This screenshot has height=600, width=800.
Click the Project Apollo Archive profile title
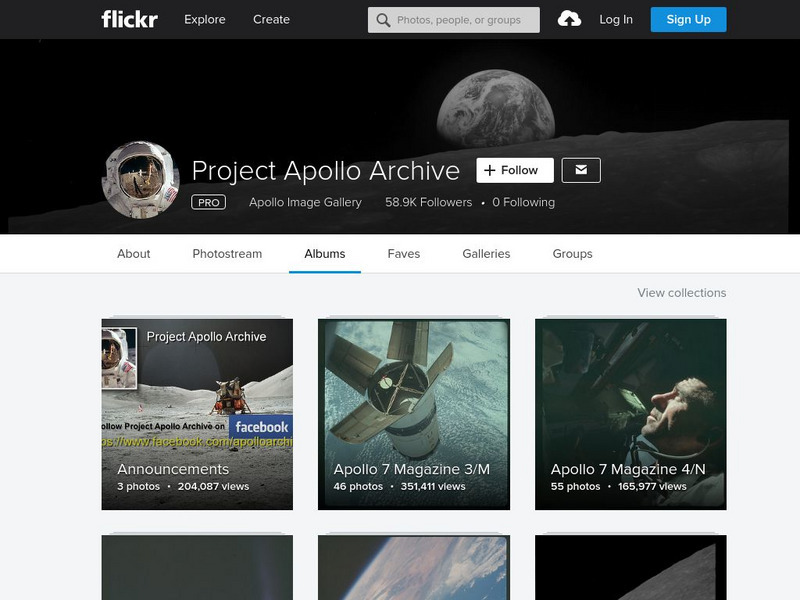[x=326, y=170]
